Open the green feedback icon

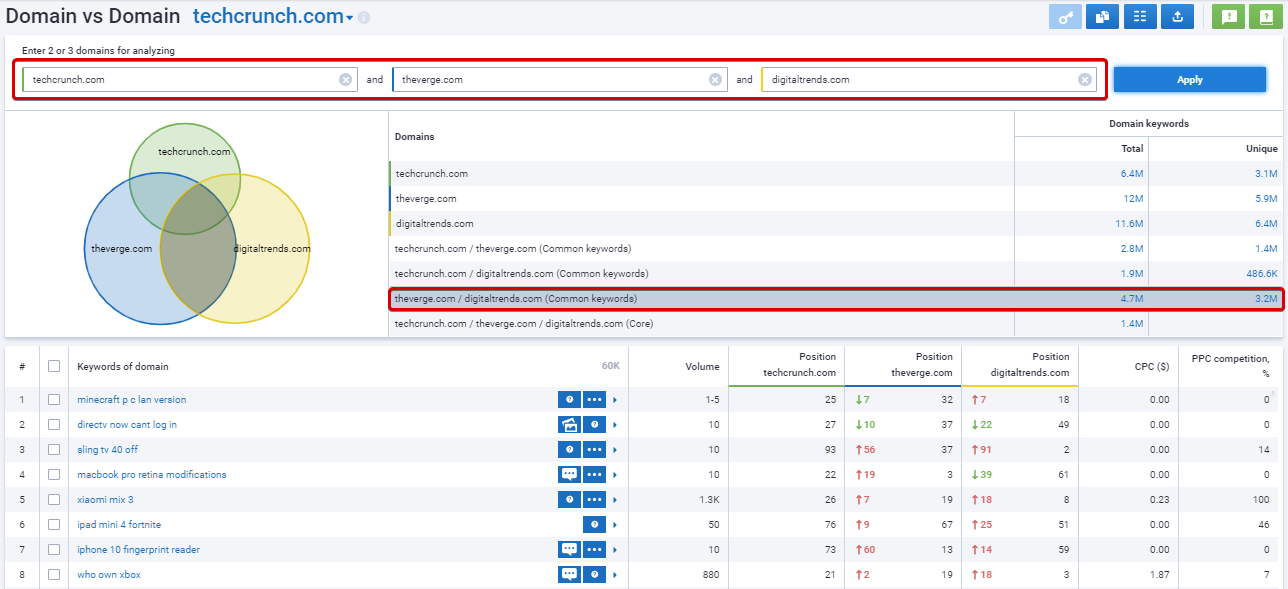tap(1228, 16)
